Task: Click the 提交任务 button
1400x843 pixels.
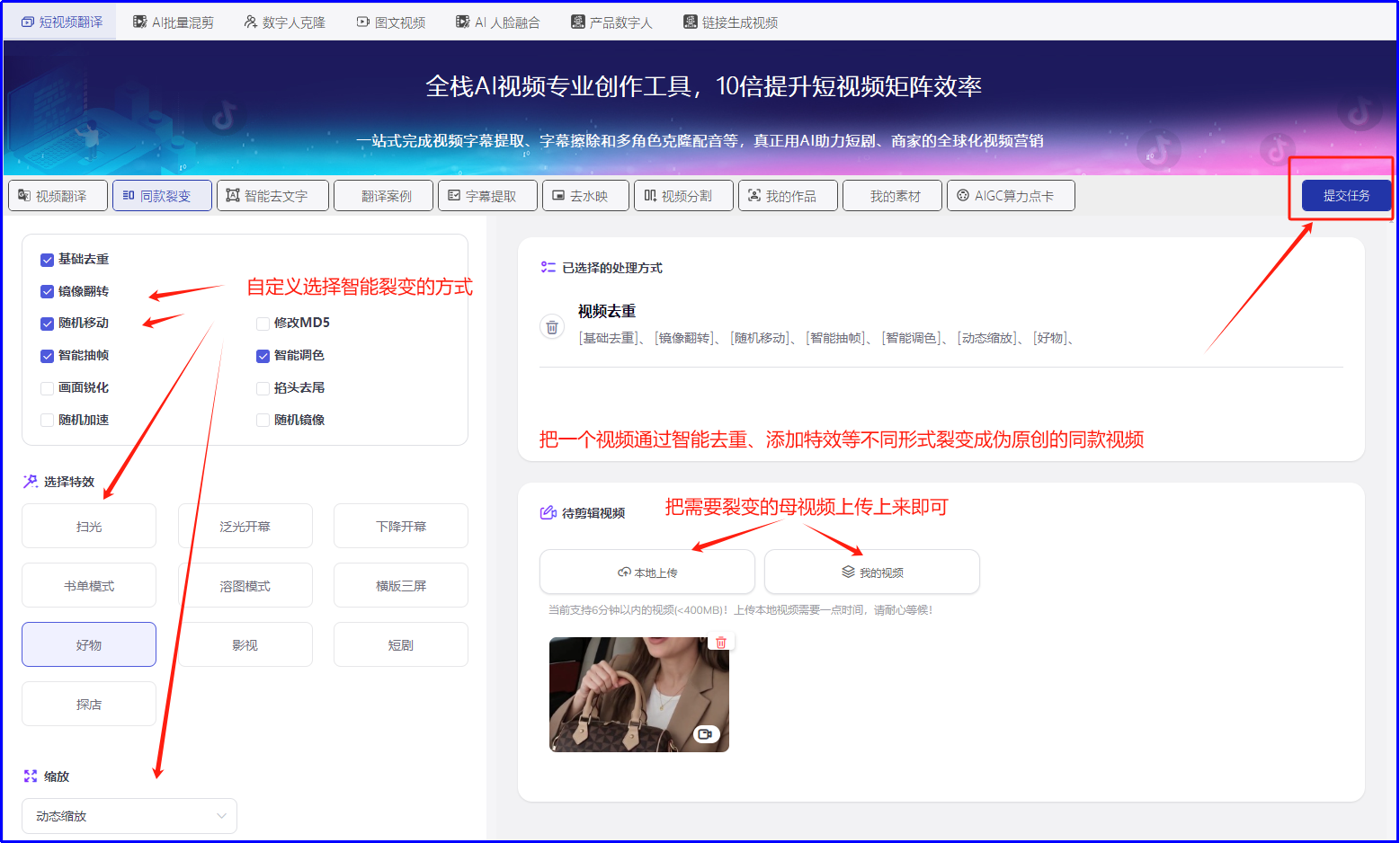Action: tap(1343, 195)
